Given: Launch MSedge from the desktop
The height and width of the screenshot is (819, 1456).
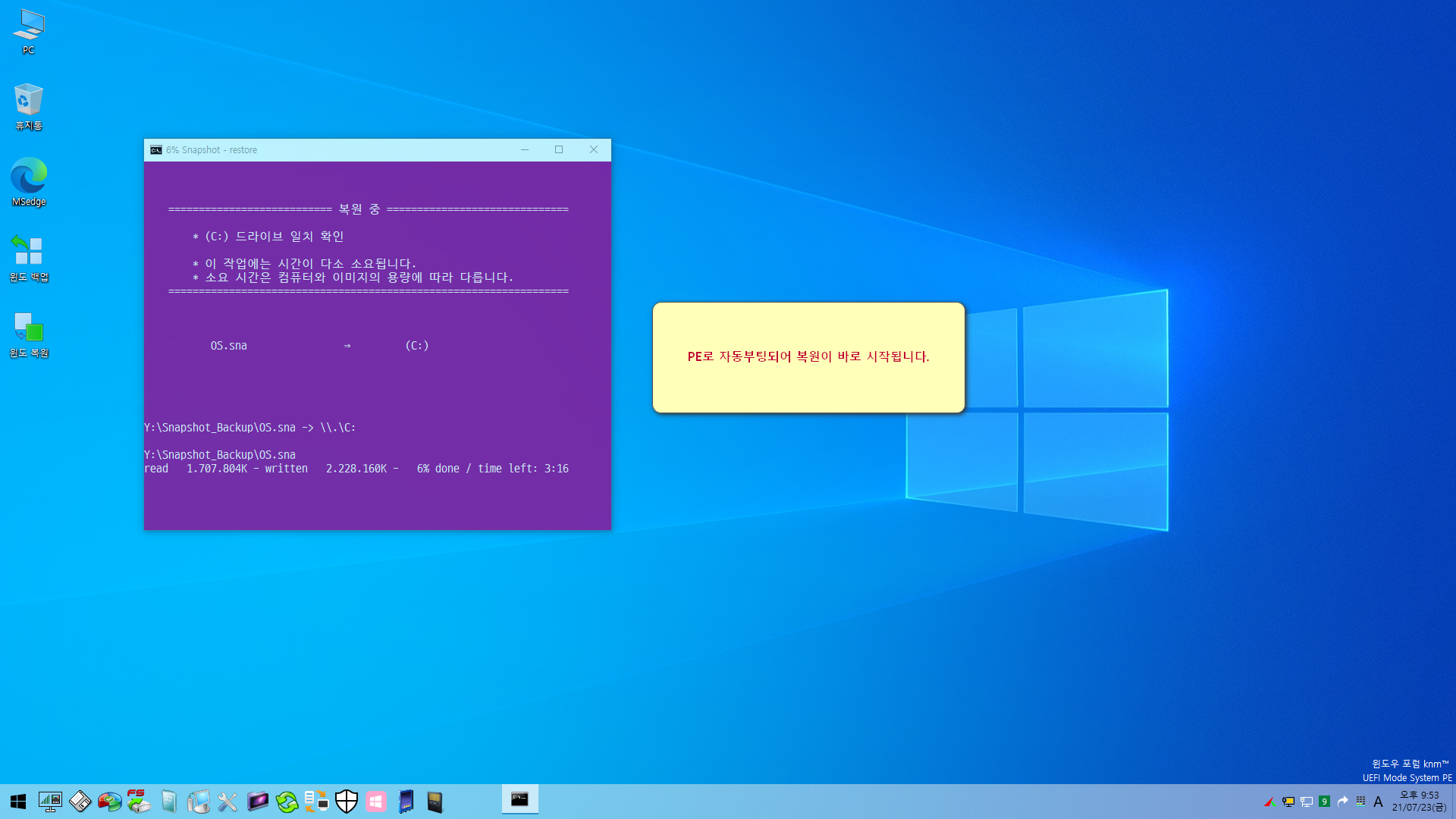Looking at the screenshot, I should point(29,182).
